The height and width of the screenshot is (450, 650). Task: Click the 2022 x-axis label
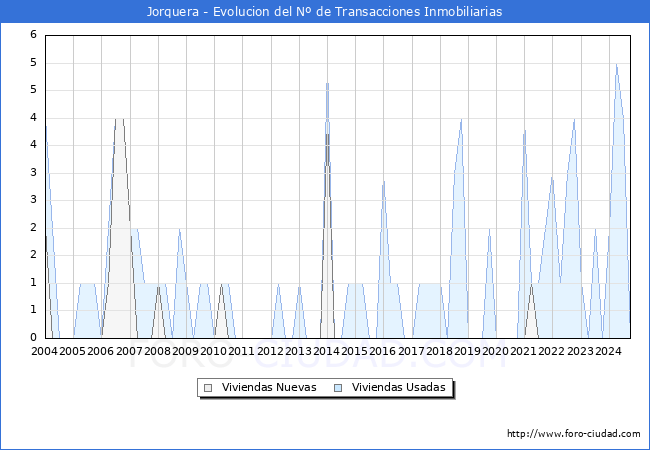(x=552, y=351)
